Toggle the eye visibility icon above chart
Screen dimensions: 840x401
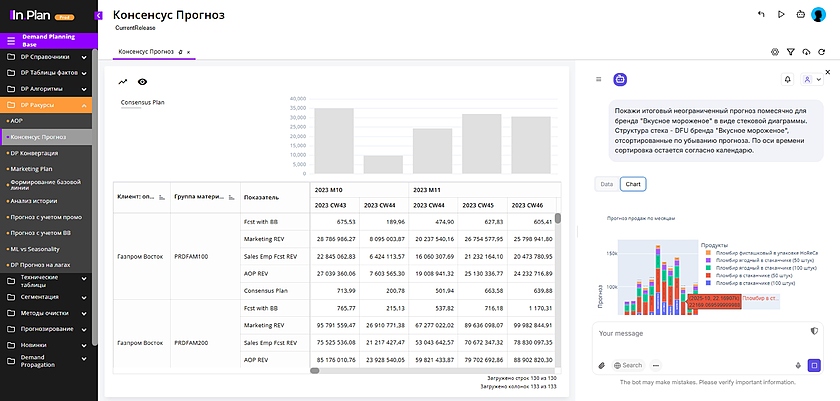pyautogui.click(x=142, y=82)
